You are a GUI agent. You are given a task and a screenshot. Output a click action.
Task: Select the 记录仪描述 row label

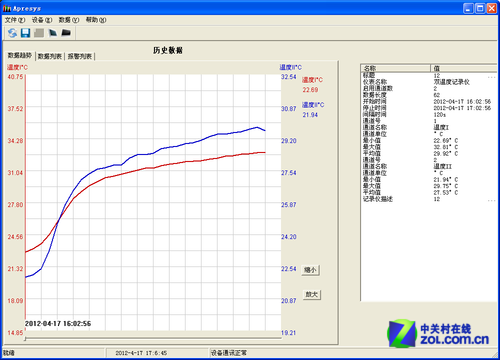pos(378,199)
